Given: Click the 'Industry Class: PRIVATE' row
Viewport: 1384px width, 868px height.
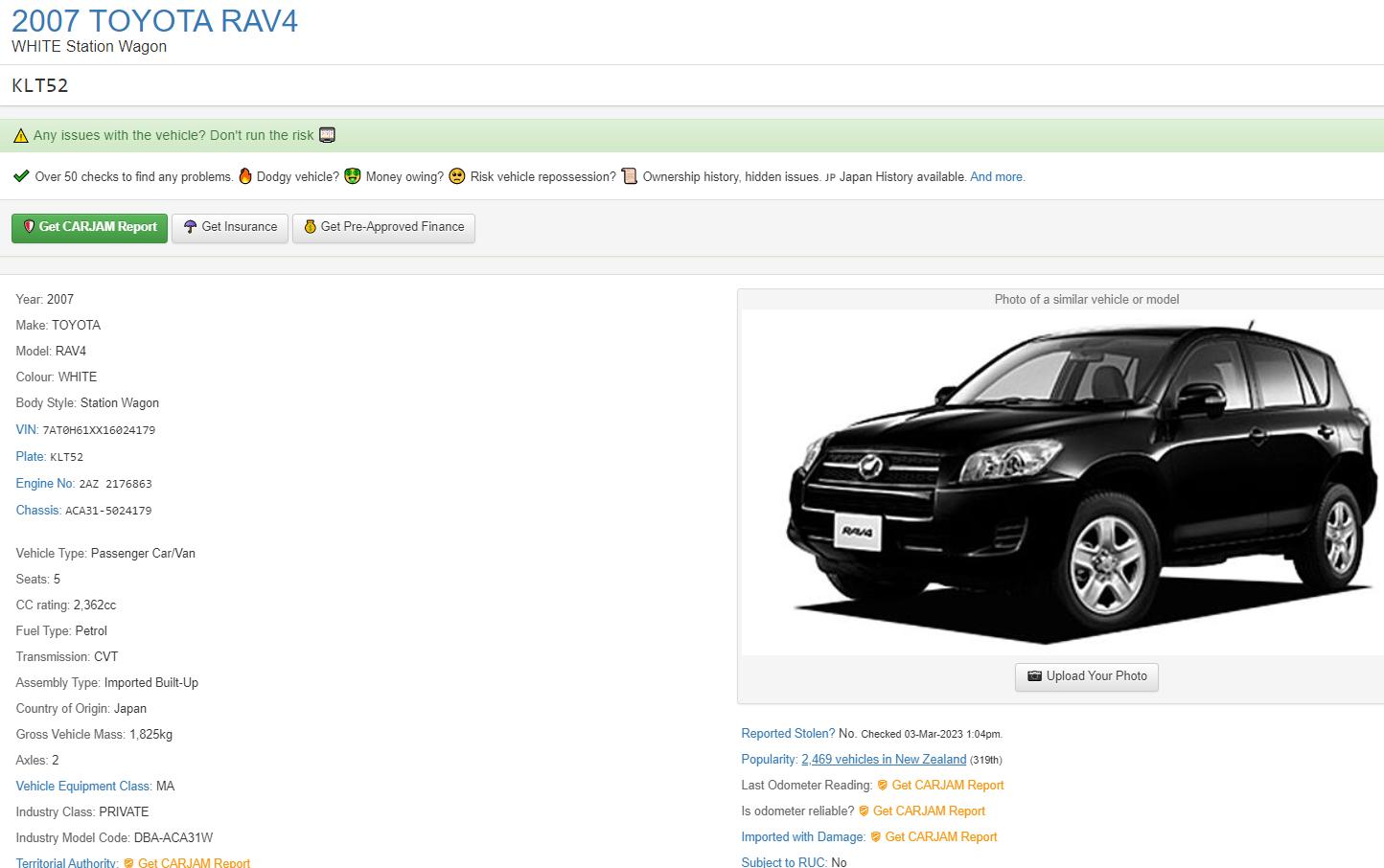Looking at the screenshot, I should click(82, 812).
